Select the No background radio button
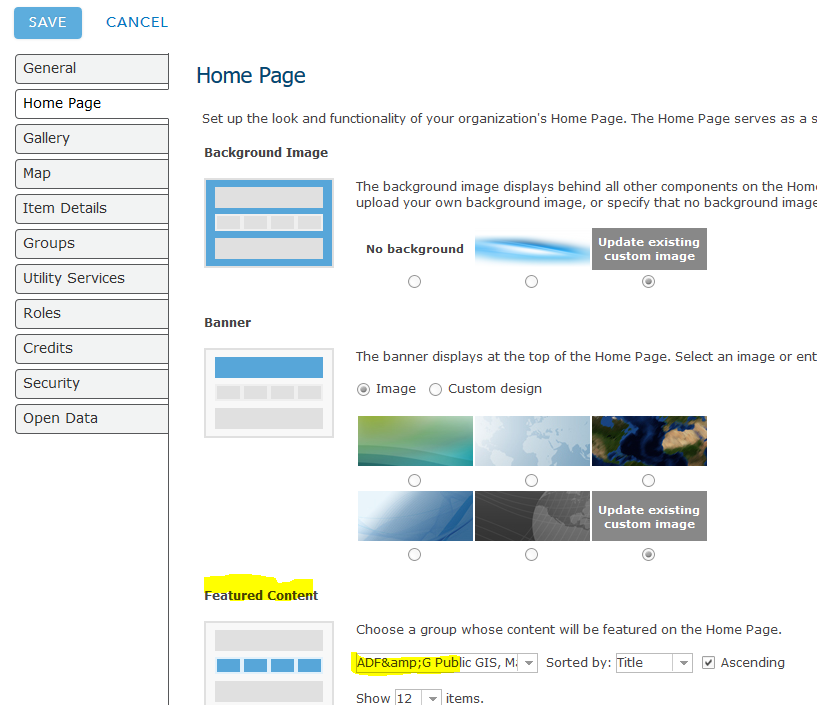Screen dimensions: 817x705 click(x=414, y=281)
